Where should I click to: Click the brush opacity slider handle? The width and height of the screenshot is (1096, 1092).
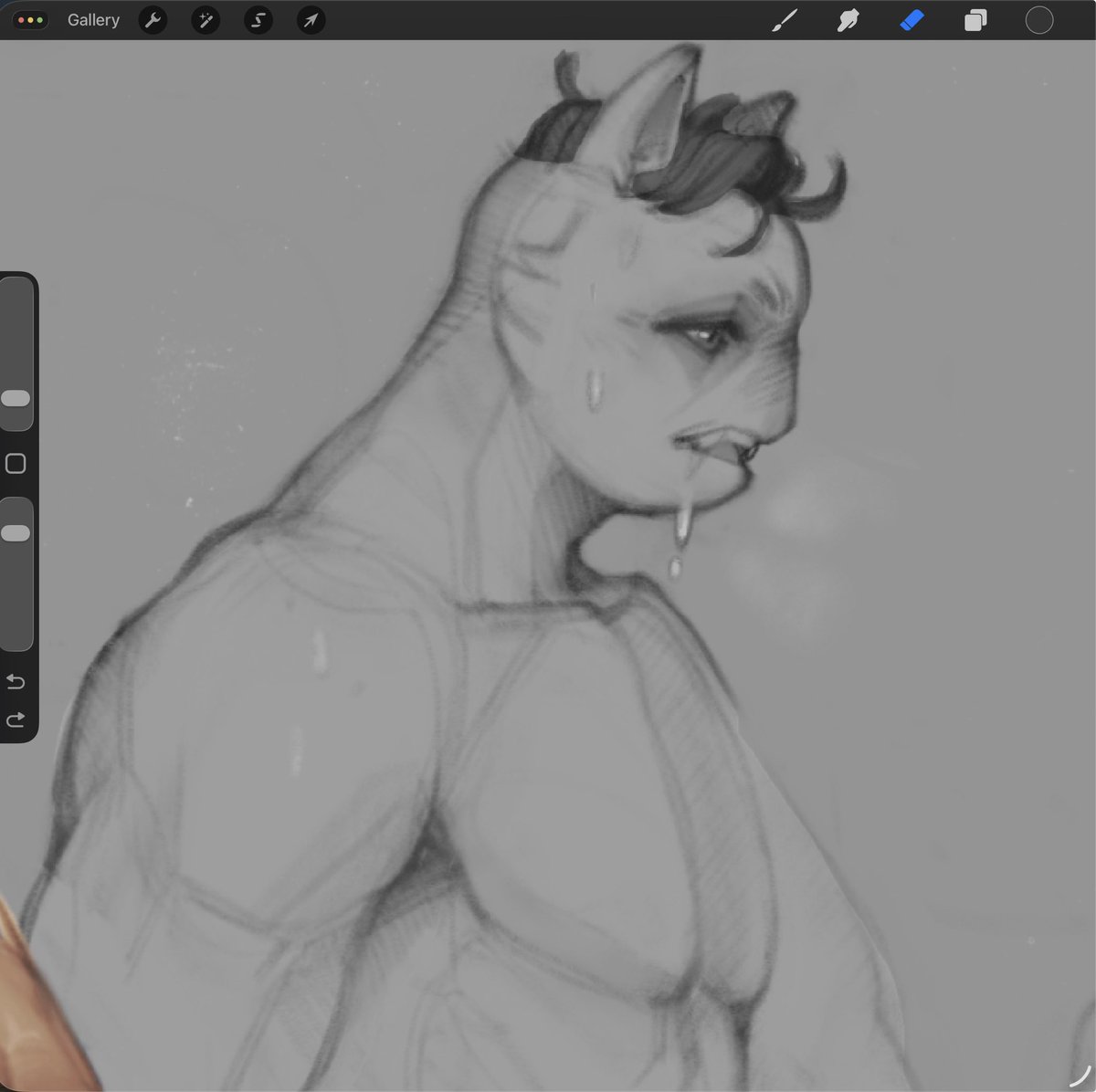16,533
